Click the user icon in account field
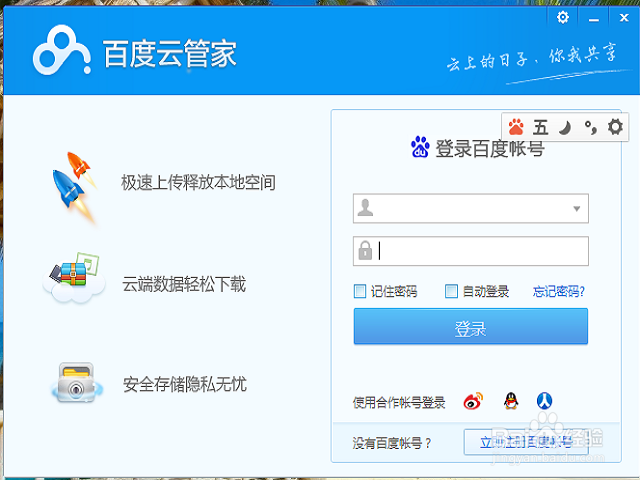This screenshot has width=640, height=480. [x=365, y=208]
